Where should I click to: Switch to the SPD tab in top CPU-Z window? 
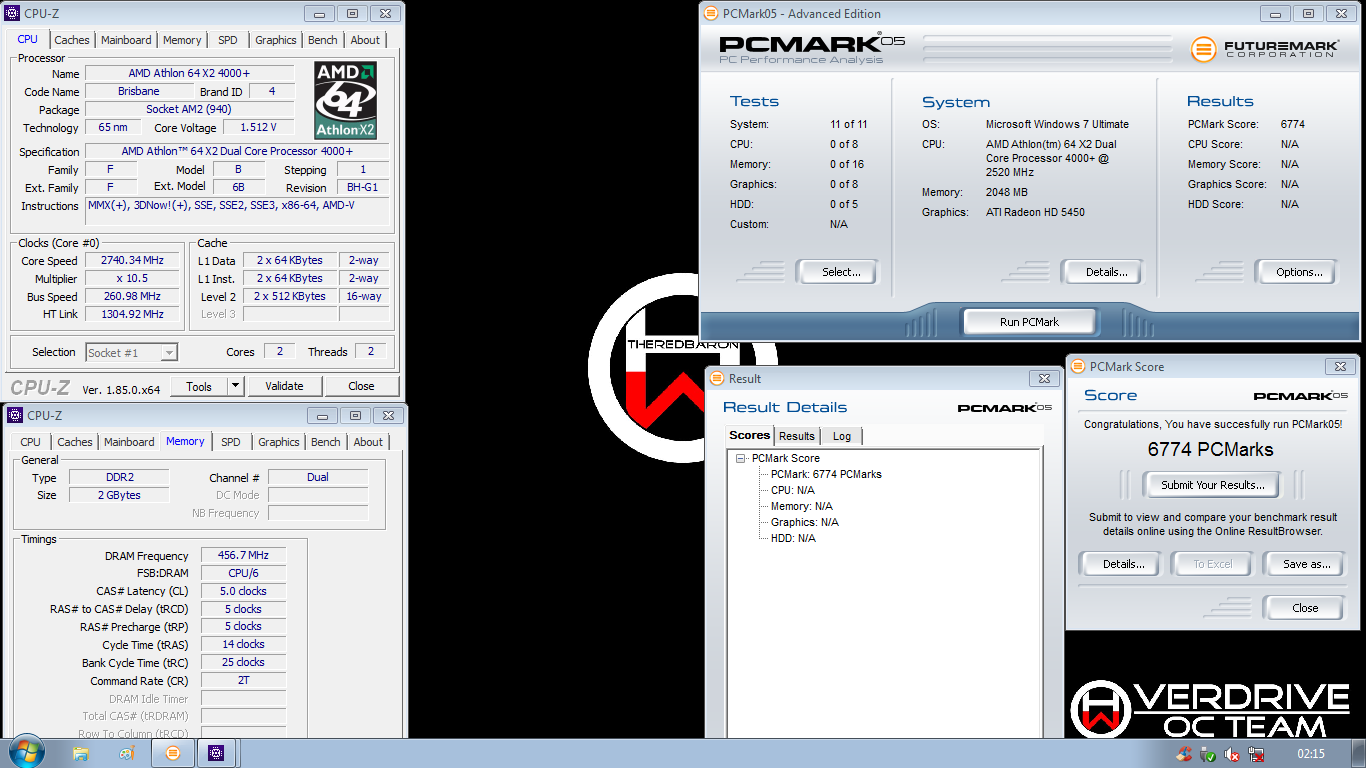click(x=228, y=40)
